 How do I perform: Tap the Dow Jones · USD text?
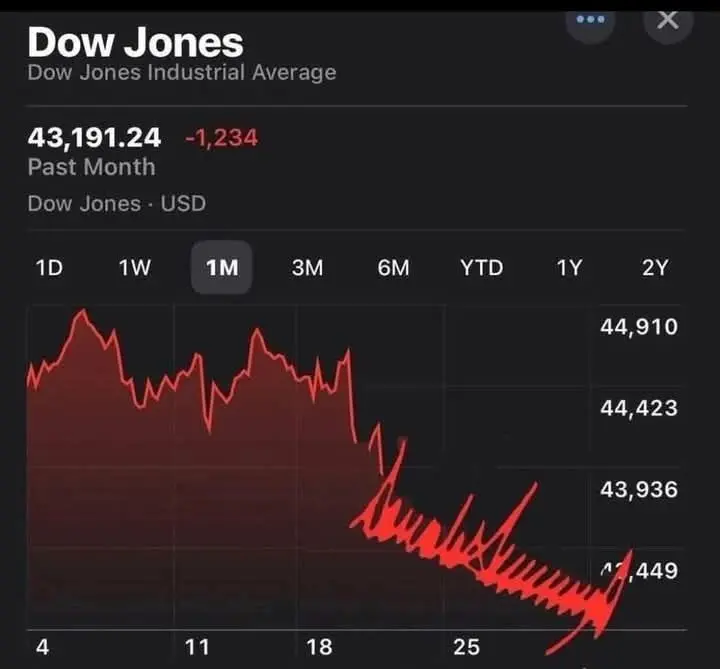click(x=116, y=204)
